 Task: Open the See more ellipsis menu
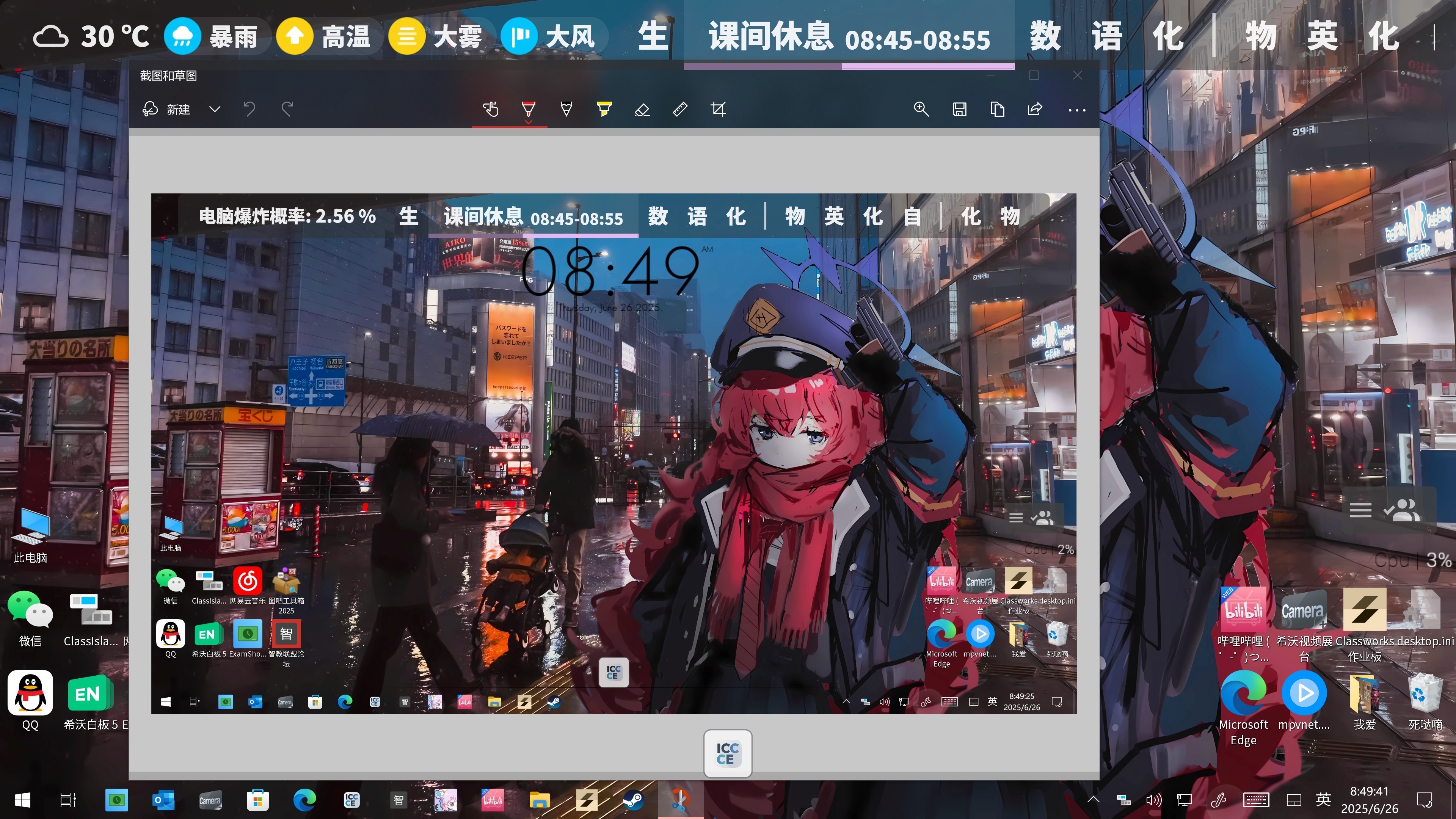click(x=1077, y=110)
